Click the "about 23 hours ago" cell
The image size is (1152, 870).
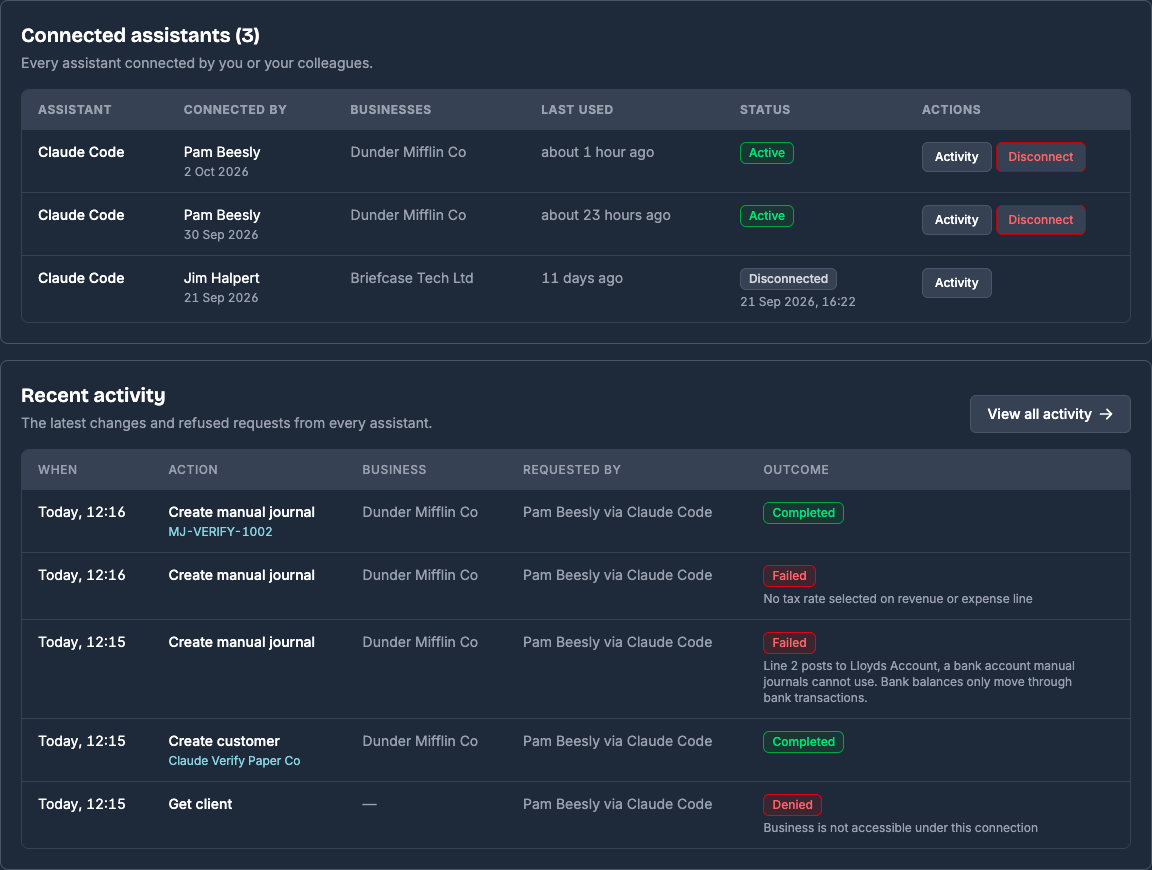click(x=605, y=215)
